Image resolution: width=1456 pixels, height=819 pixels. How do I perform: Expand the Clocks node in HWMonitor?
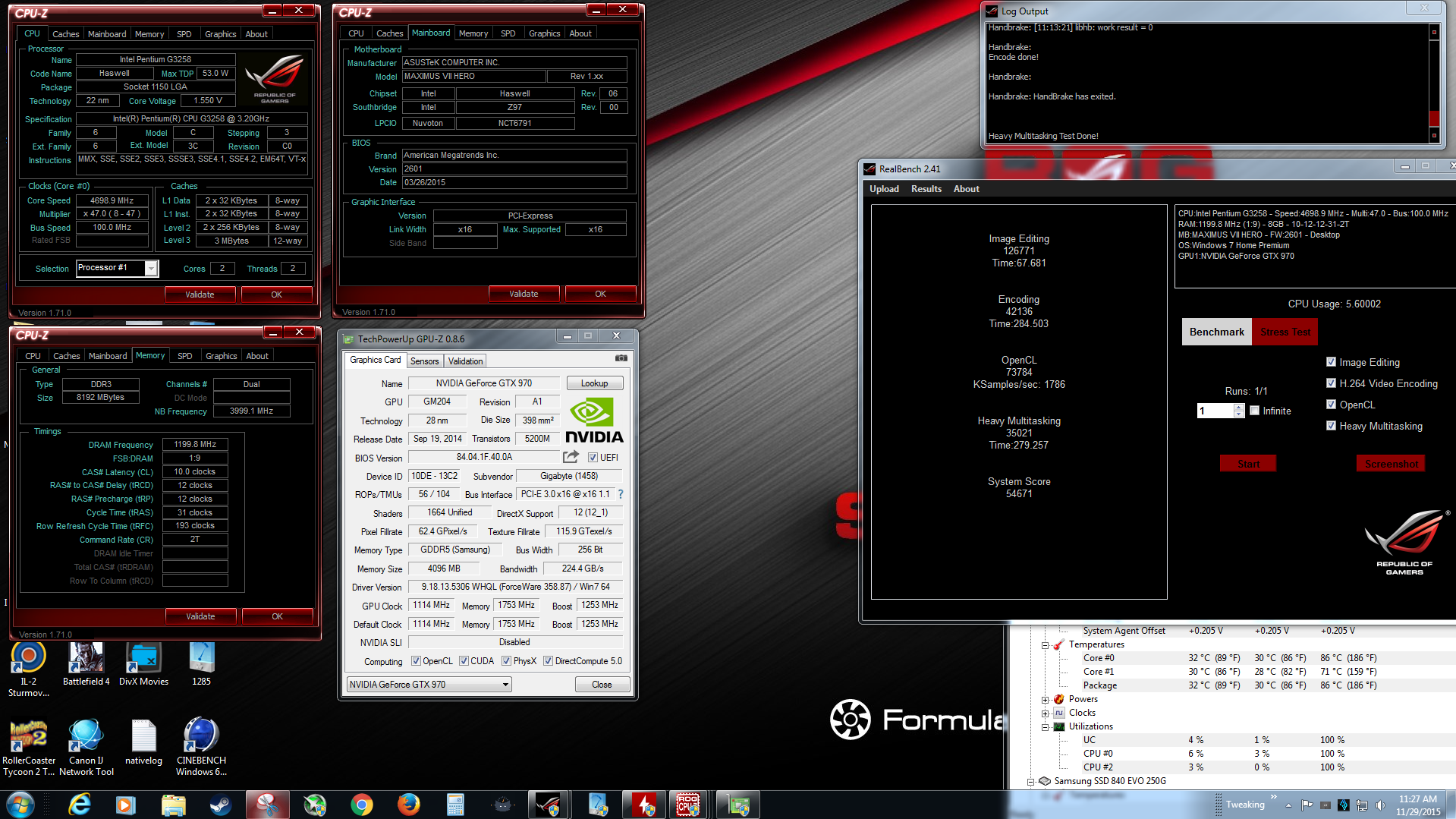click(x=1045, y=713)
